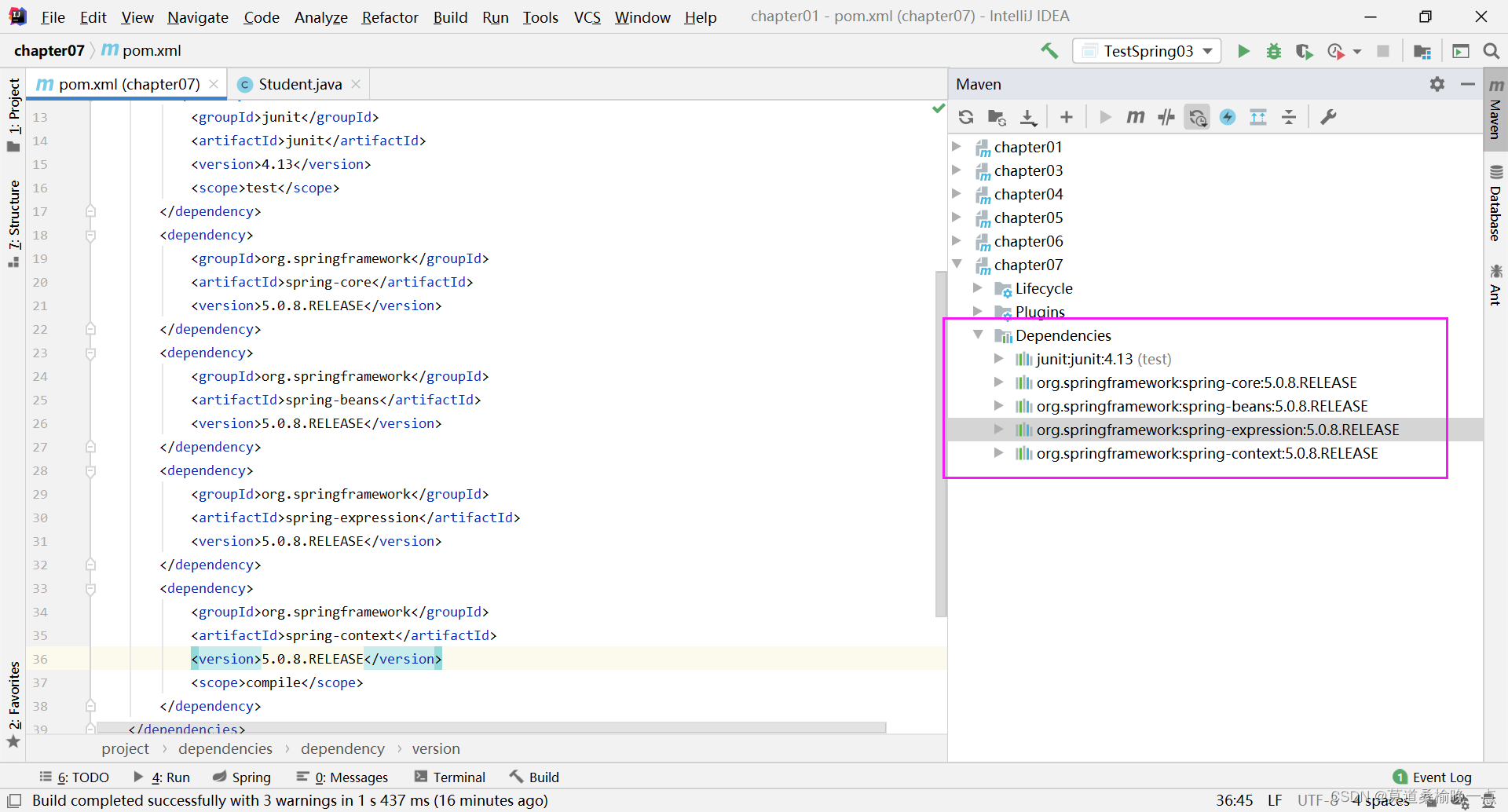The width and height of the screenshot is (1508, 812).
Task: Select the spring-expression dependency row
Action: click(x=1216, y=430)
